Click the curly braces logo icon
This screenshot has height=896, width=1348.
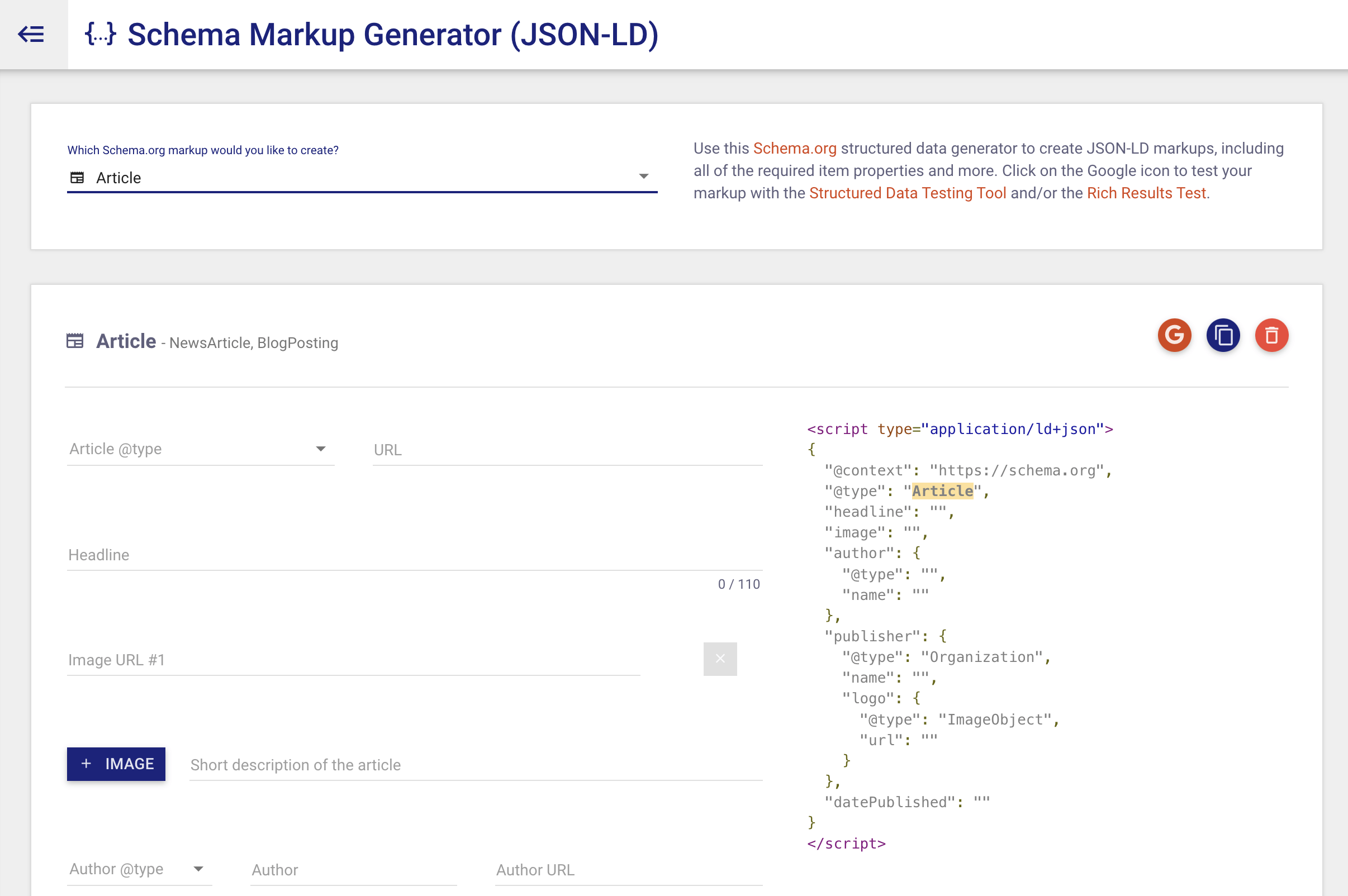(x=101, y=34)
